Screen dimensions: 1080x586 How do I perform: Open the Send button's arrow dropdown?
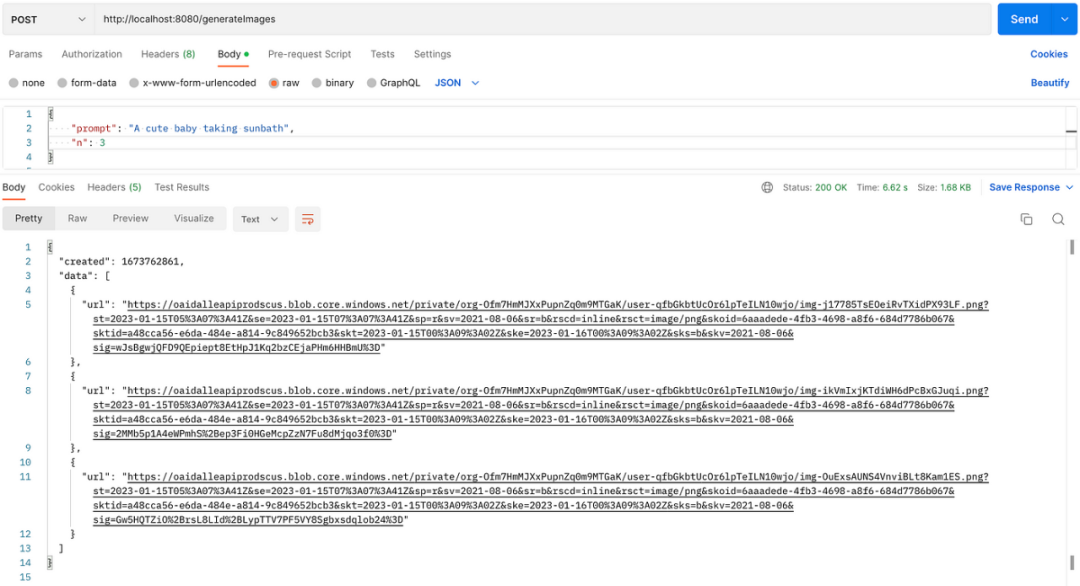point(1065,19)
